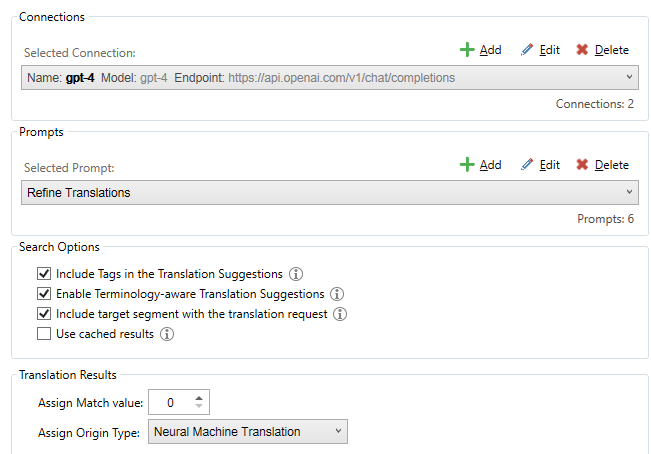The height and width of the screenshot is (454, 651).
Task: Decrease the Assign Match value with down arrow
Action: click(200, 408)
